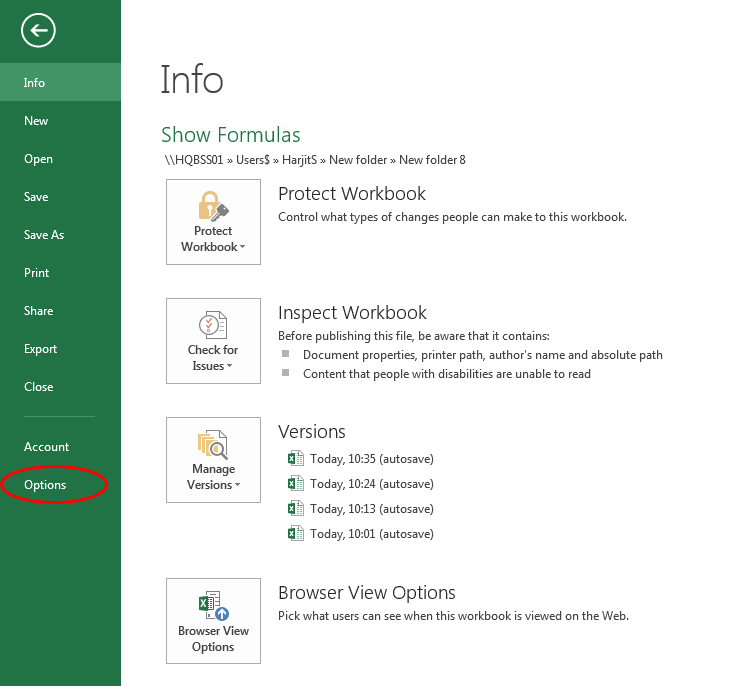Screen dimensions: 742x686
Task: Click the Excel file icon for 10:35 autosave
Action: 296,458
